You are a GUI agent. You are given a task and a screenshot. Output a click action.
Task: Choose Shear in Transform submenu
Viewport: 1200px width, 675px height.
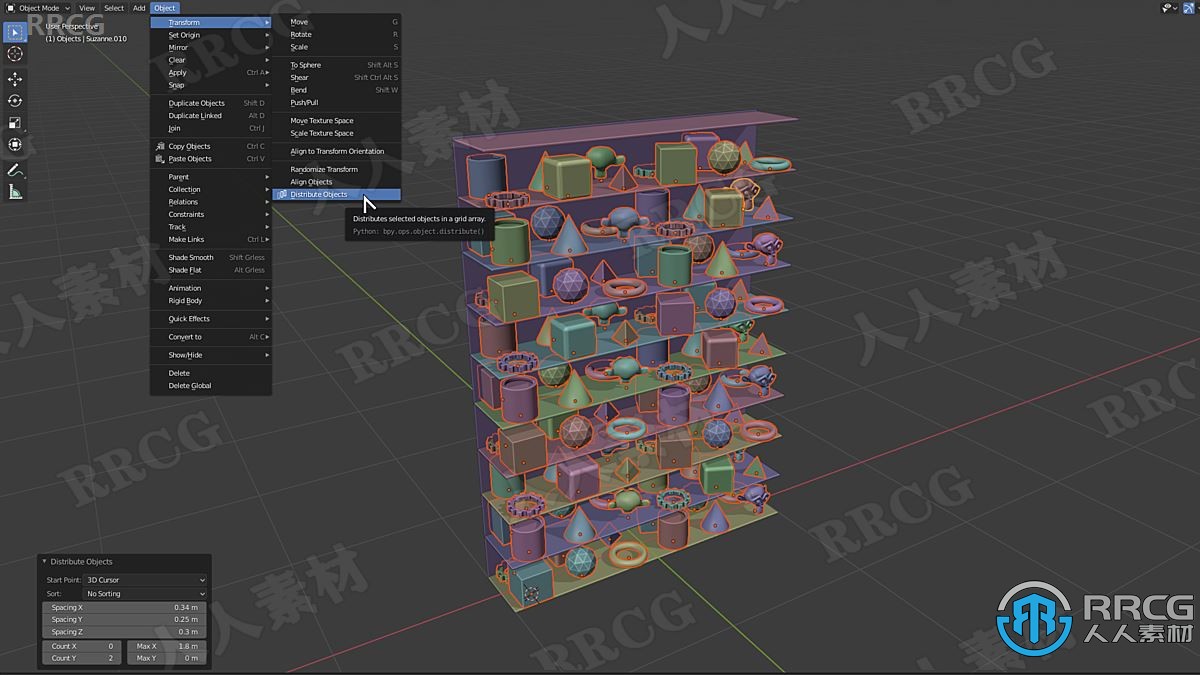(x=337, y=77)
